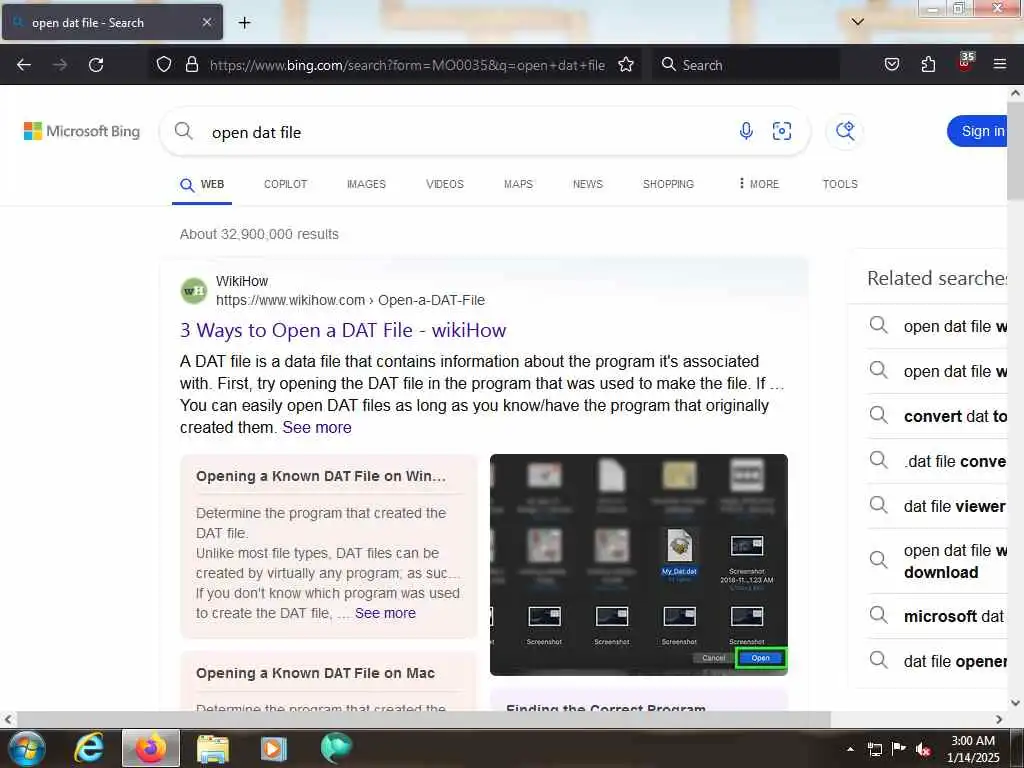Open the wikiHow file browser thumbnail image
This screenshot has height=768, width=1024.
(x=639, y=565)
